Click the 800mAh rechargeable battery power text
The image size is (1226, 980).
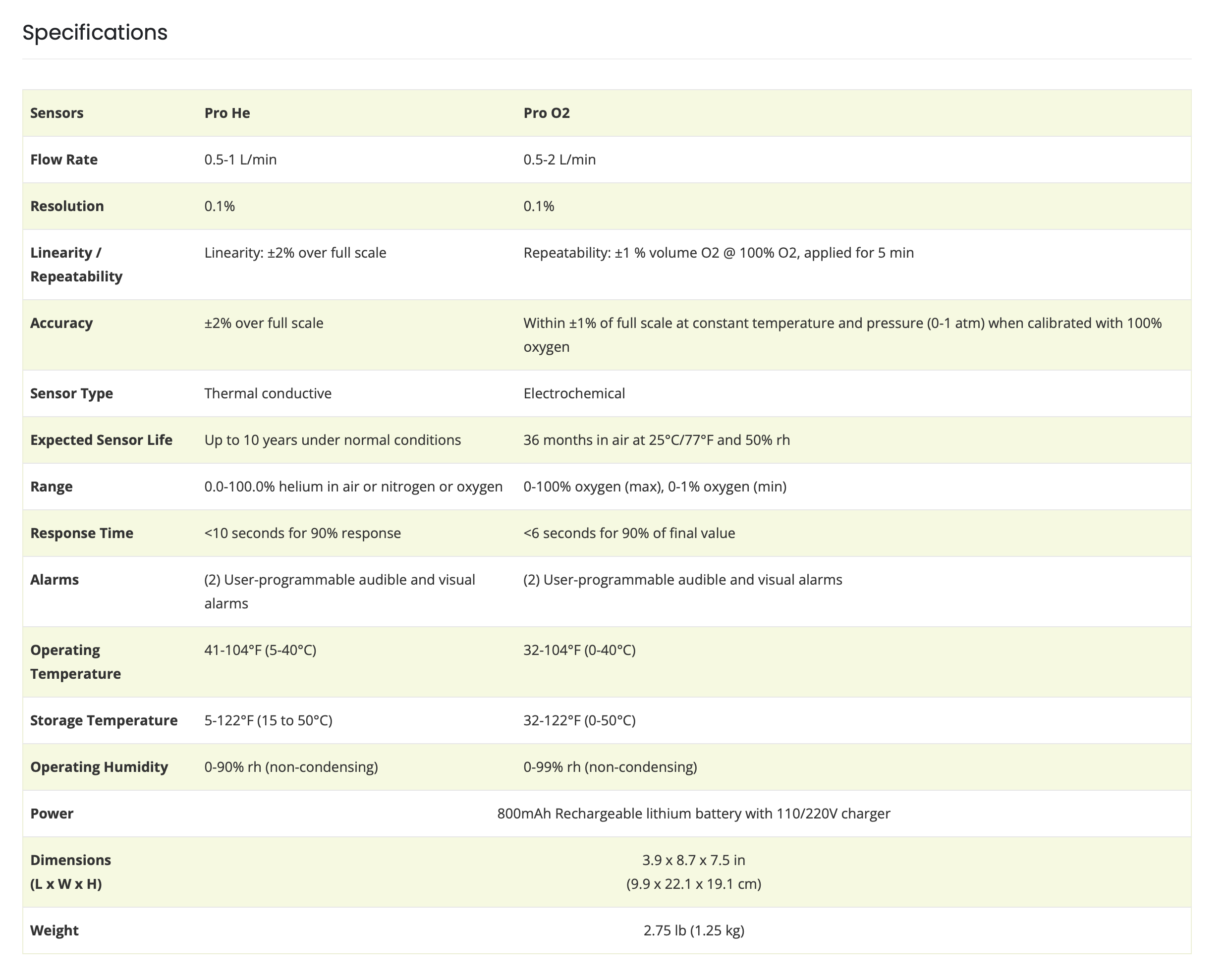pyautogui.click(x=693, y=814)
